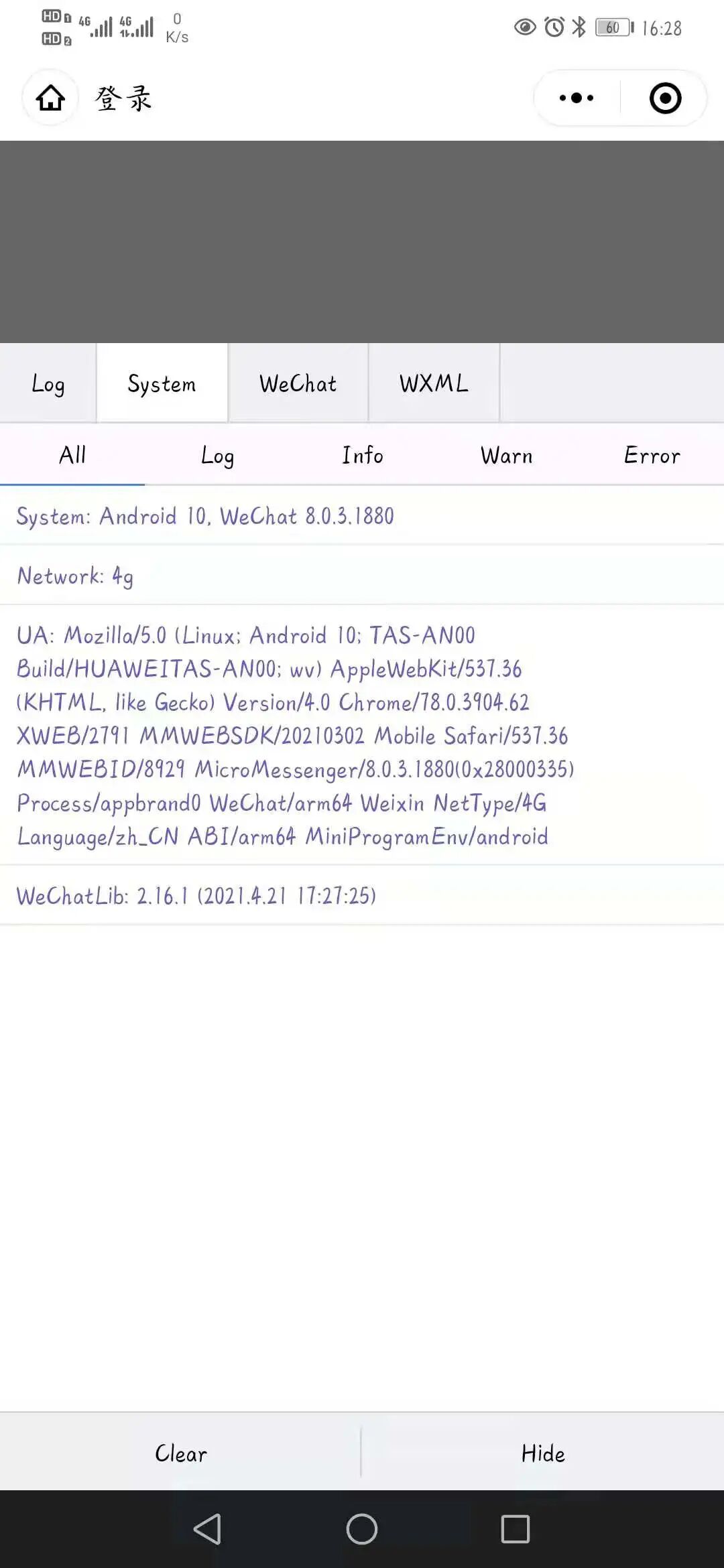Open the WeChat panel tab
Image resolution: width=724 pixels, height=1568 pixels.
pyautogui.click(x=298, y=383)
